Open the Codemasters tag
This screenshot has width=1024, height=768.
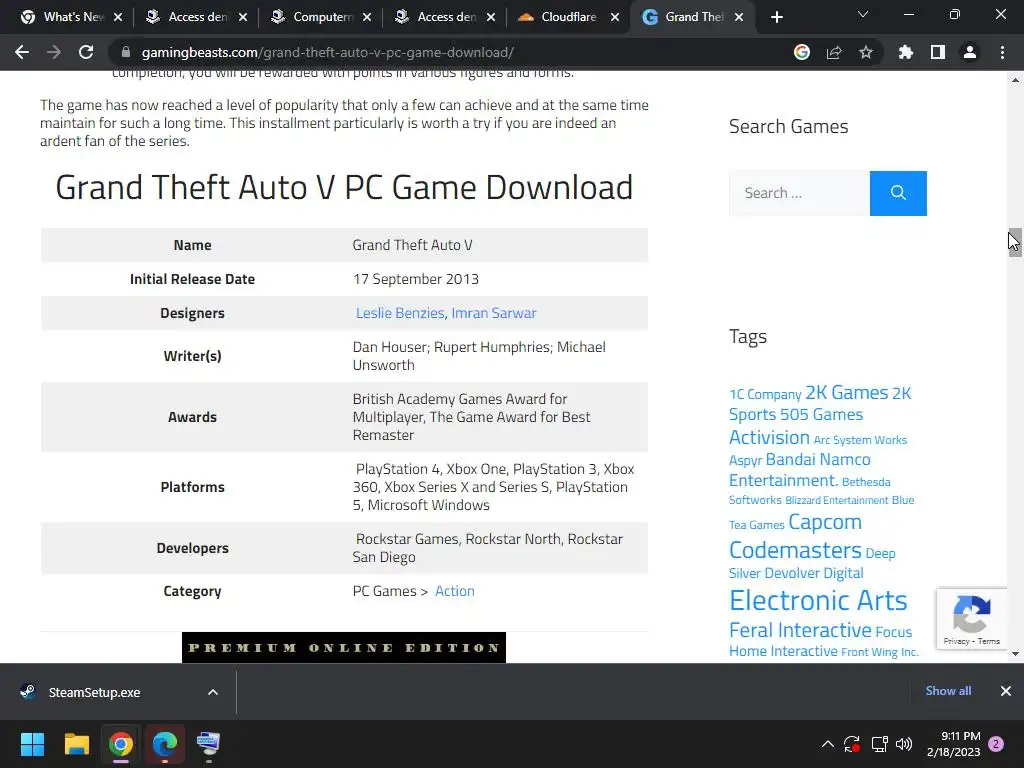[795, 550]
